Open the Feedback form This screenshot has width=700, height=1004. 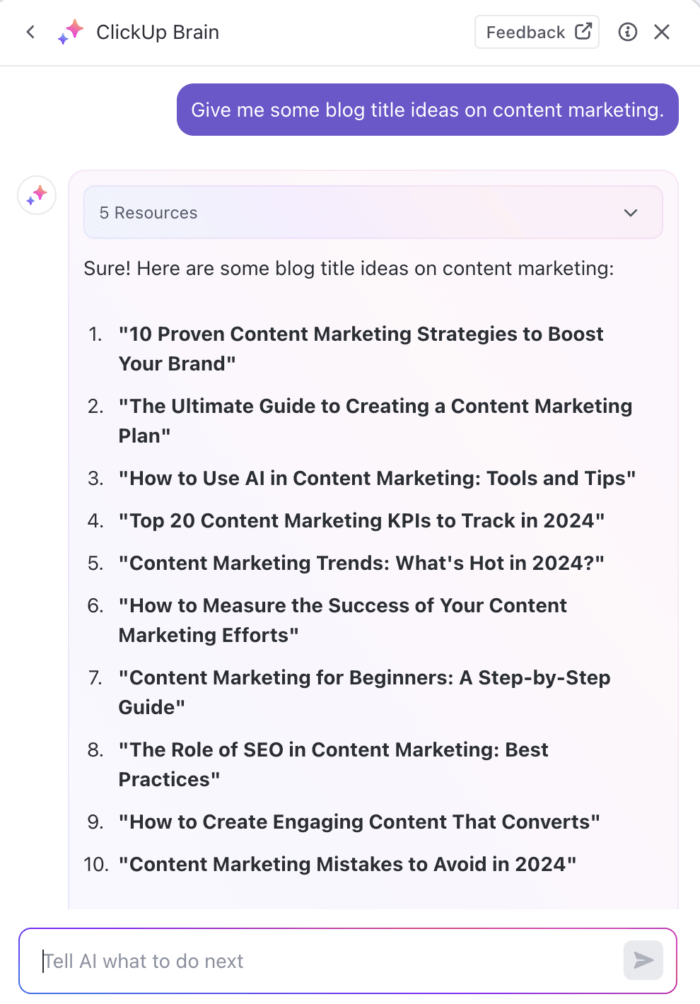527,31
